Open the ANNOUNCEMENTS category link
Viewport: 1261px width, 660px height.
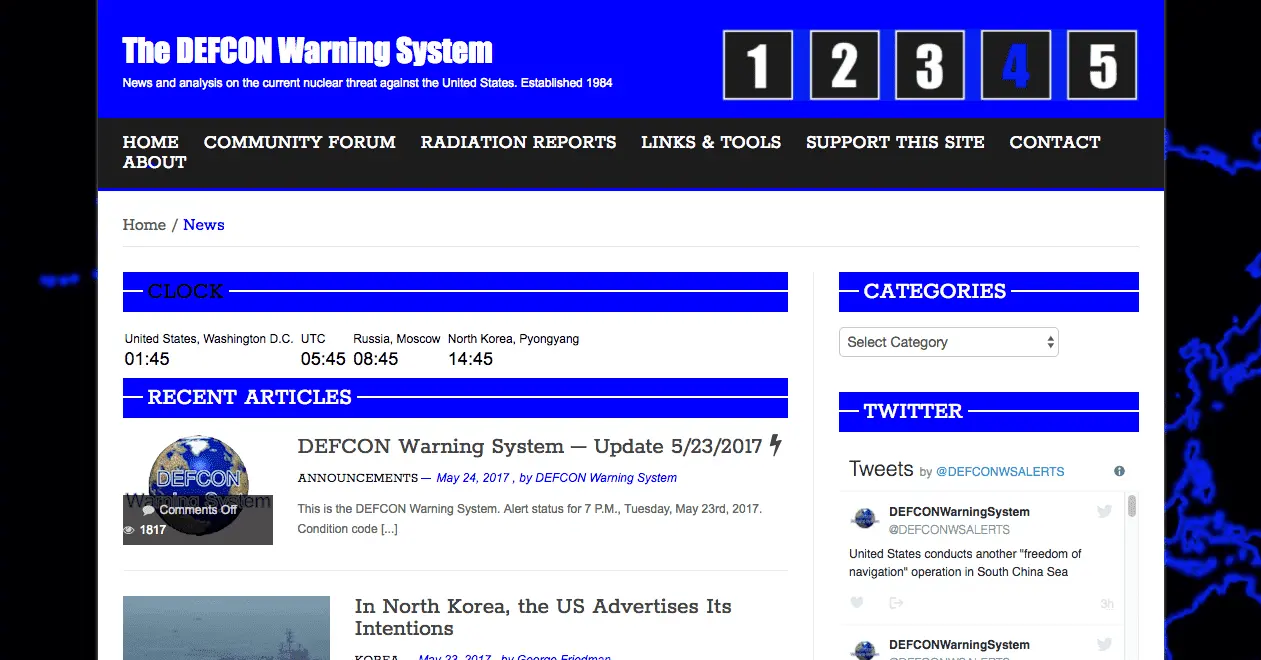click(358, 478)
